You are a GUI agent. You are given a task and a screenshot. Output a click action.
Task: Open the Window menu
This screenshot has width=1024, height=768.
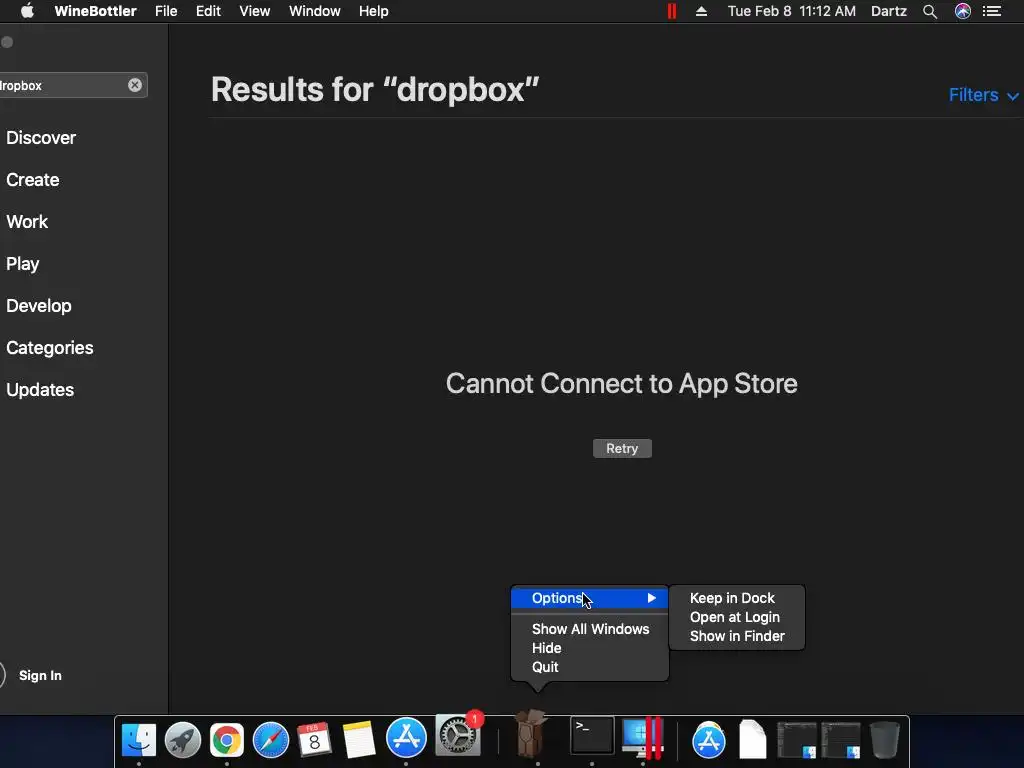[315, 11]
